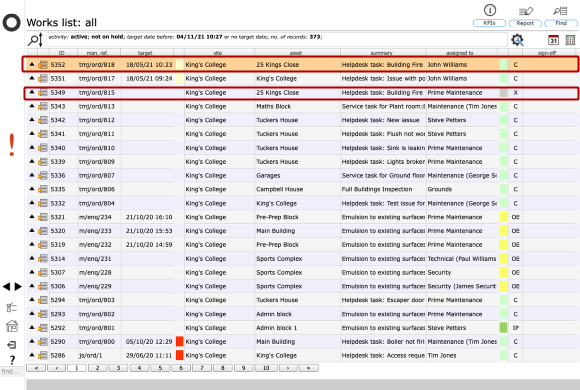Jump to first page button

[36, 368]
